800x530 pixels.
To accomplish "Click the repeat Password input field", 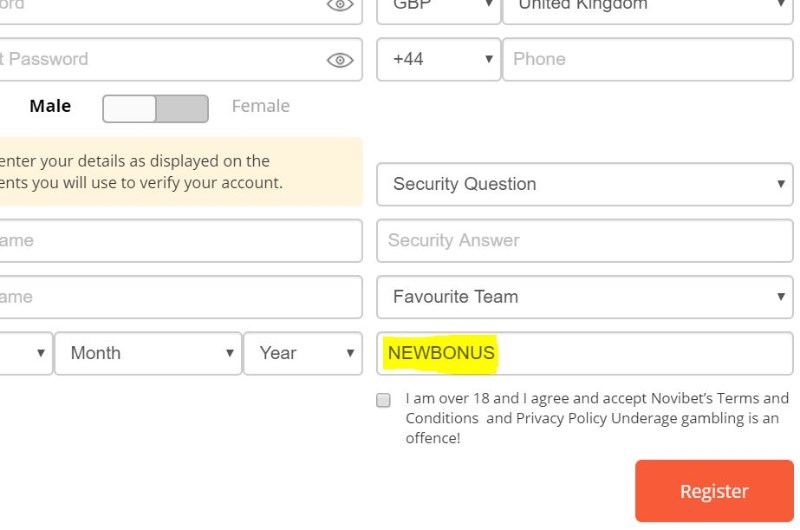I will (181, 59).
